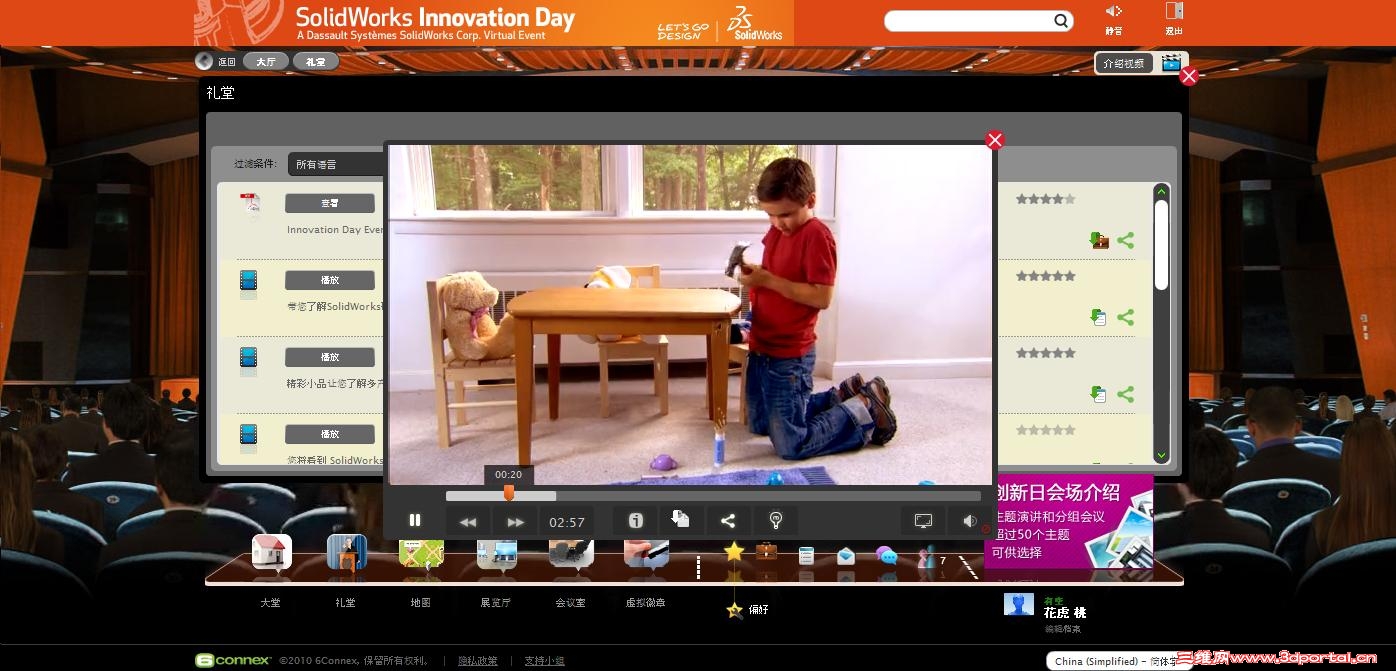Play the 精彩小品 video entry
1396x671 pixels.
(330, 357)
